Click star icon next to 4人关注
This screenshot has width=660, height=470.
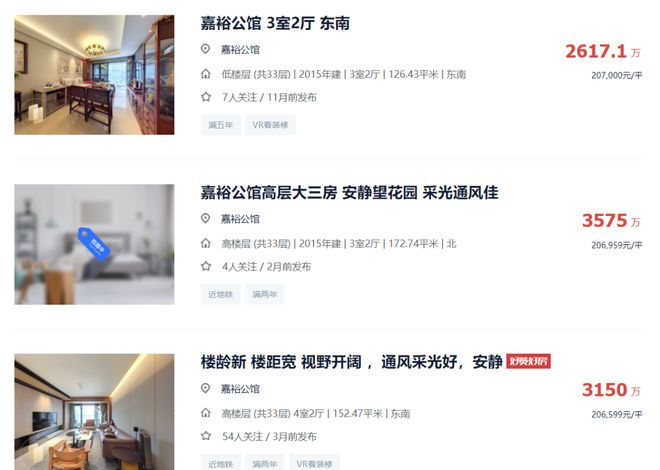click(205, 266)
